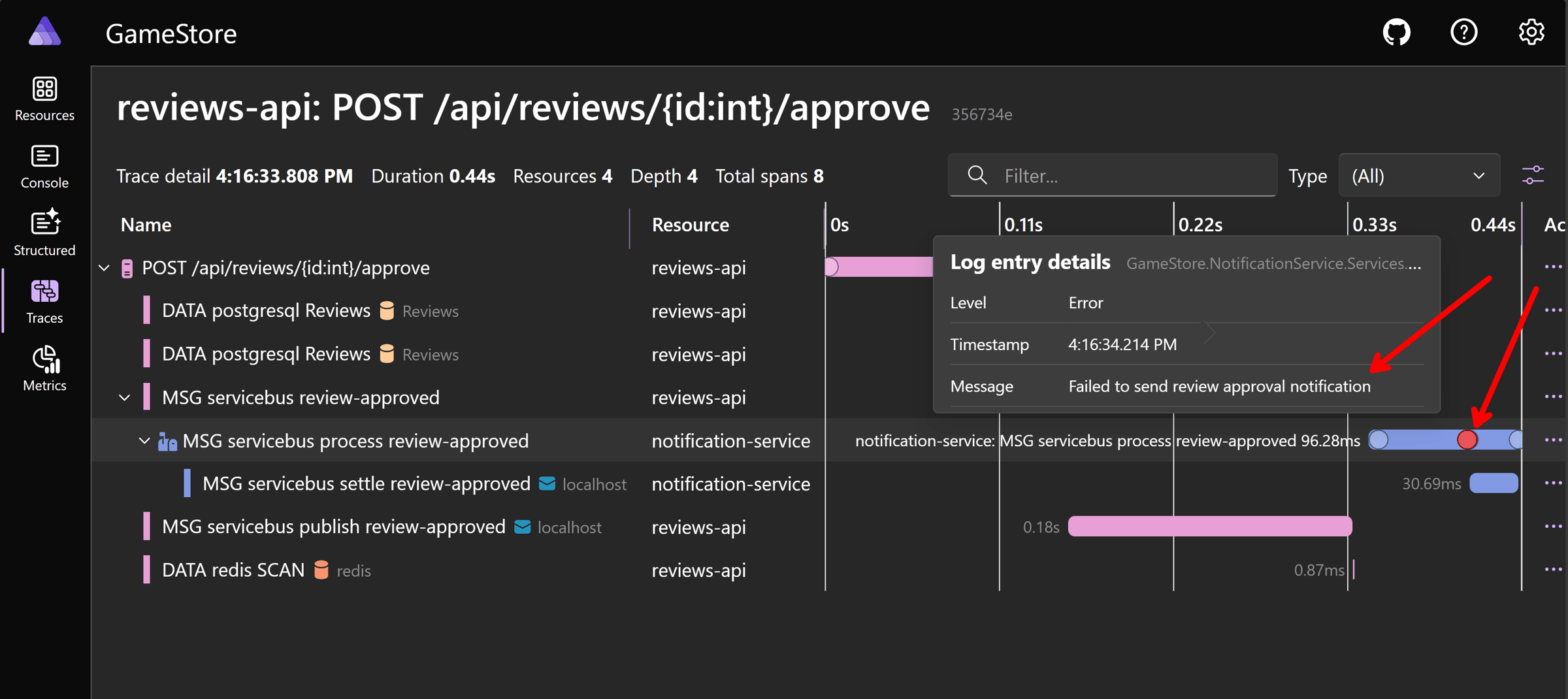Open the Type filter dropdown
This screenshot has width=1568, height=699.
pyautogui.click(x=1418, y=176)
